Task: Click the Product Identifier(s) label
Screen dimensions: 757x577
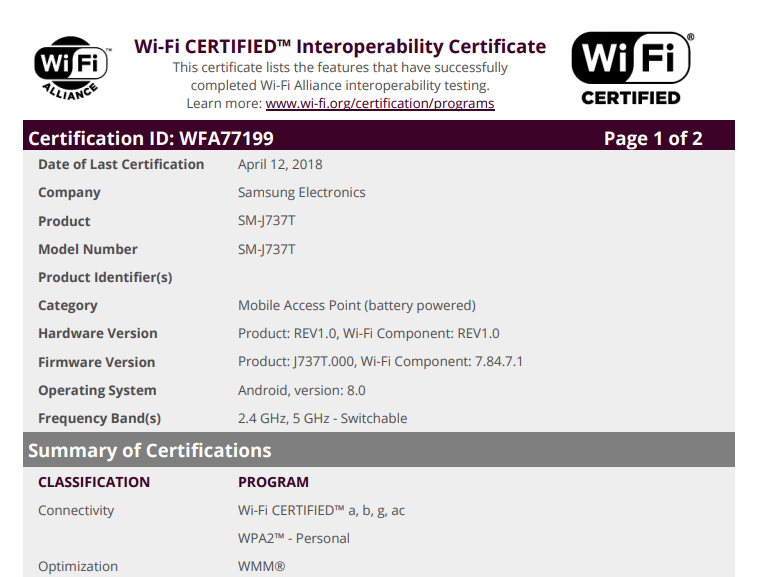Action: point(105,277)
